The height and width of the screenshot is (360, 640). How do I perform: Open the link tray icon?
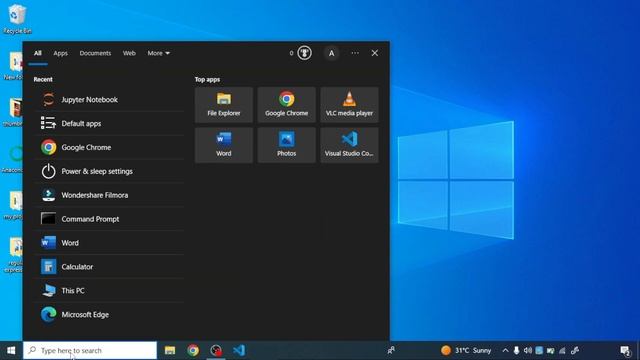point(575,350)
